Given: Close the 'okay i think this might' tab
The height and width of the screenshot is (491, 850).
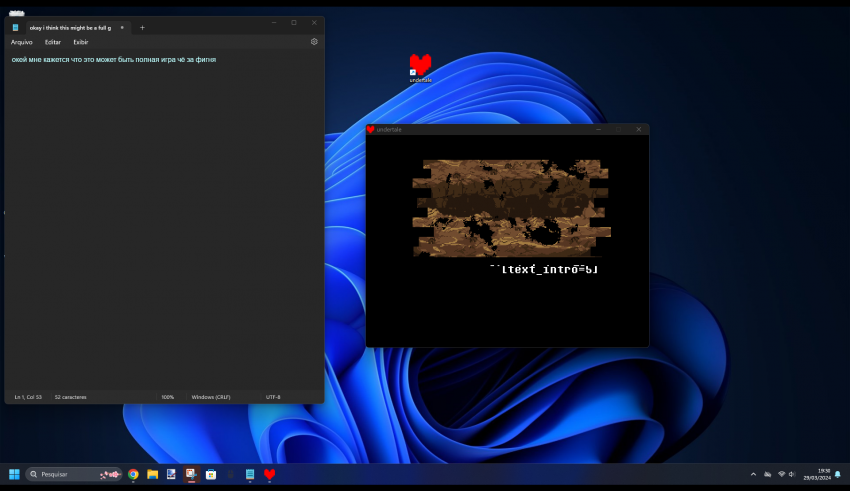Looking at the screenshot, I should coord(122,28).
